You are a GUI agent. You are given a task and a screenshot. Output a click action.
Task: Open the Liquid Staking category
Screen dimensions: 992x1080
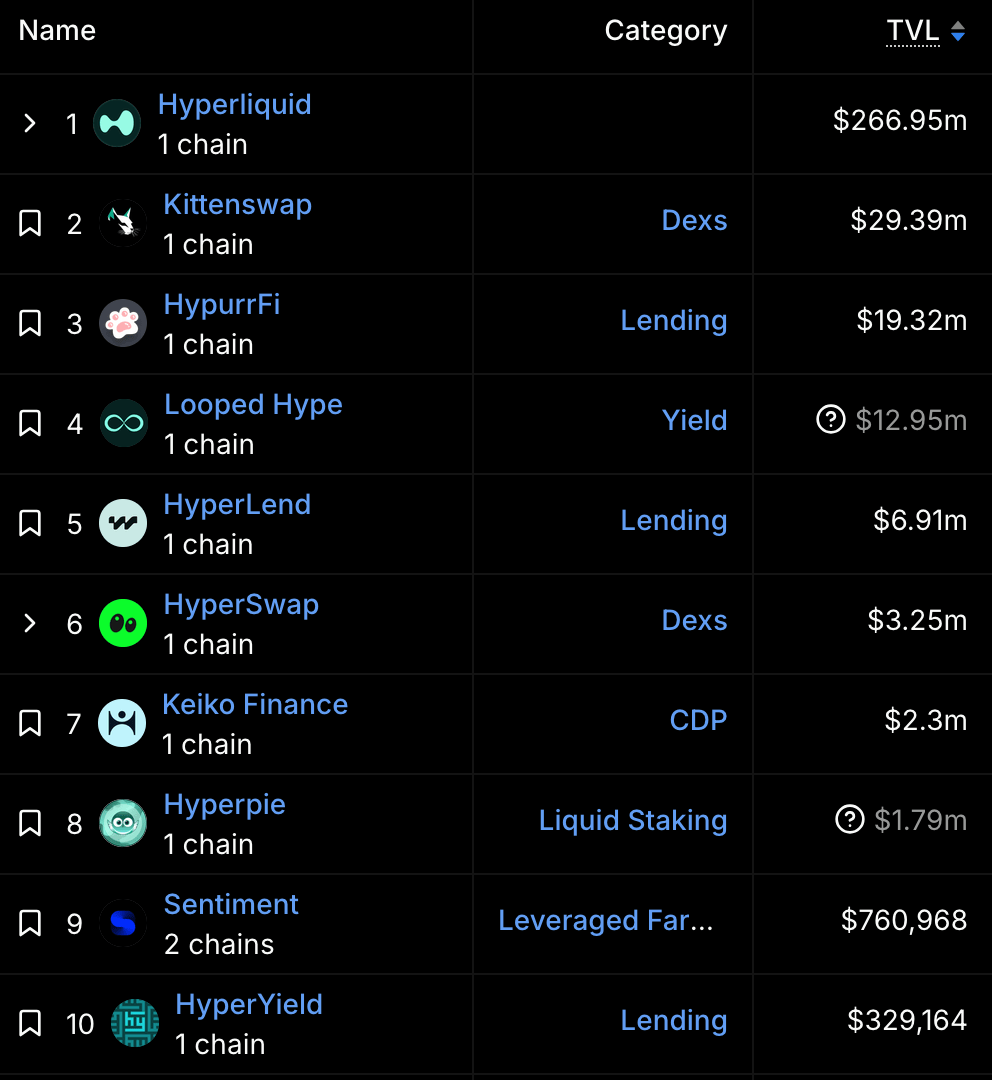[632, 820]
